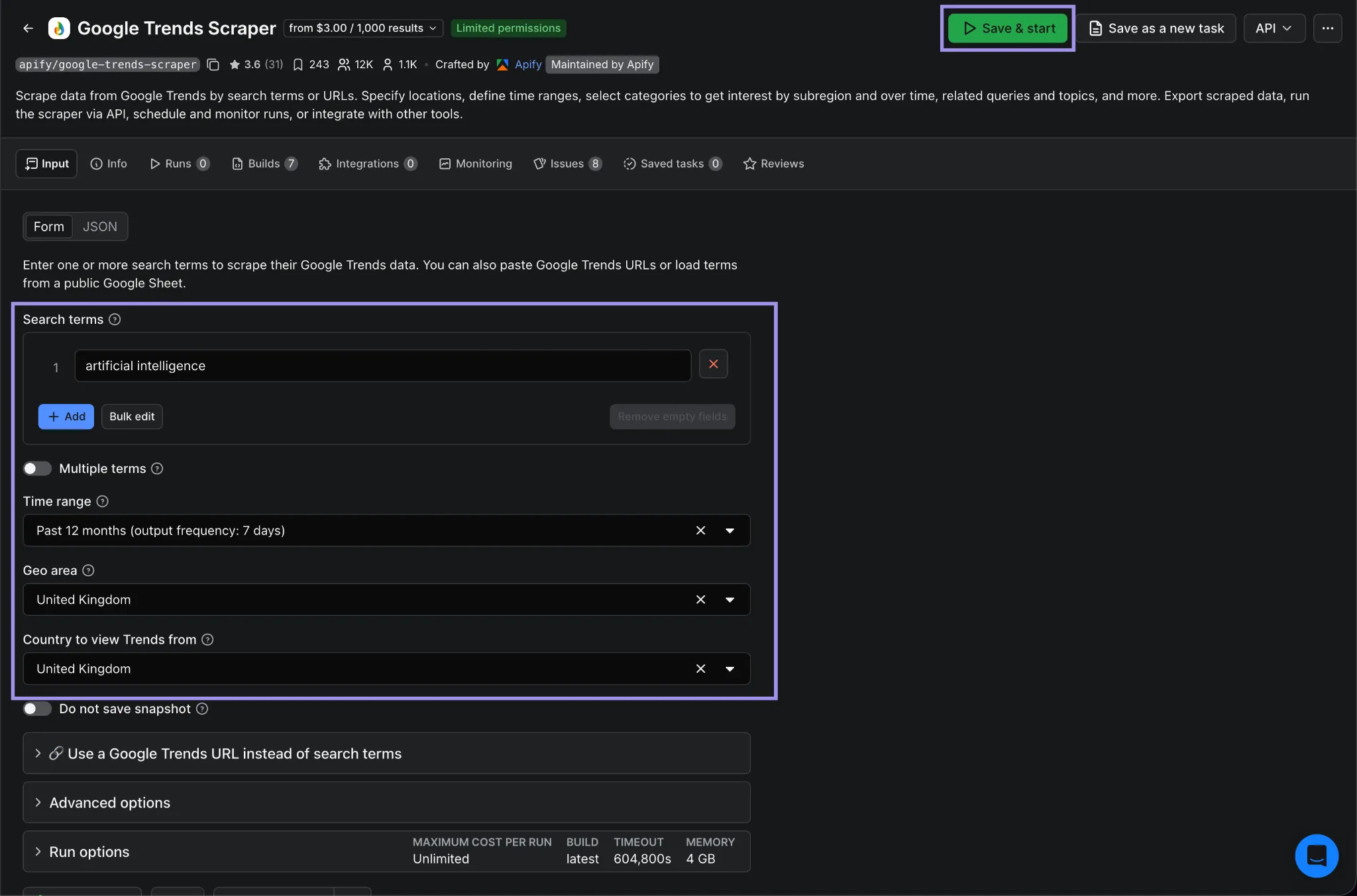Viewport: 1357px width, 896px height.
Task: Open the Integrations tab
Action: point(368,164)
